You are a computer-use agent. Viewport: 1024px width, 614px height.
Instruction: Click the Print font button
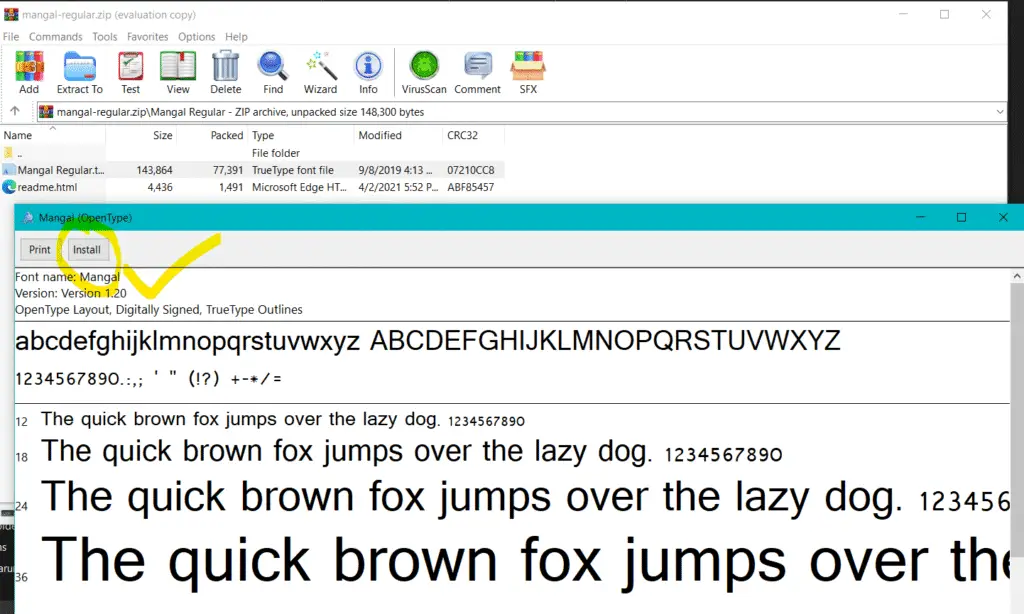(x=40, y=250)
